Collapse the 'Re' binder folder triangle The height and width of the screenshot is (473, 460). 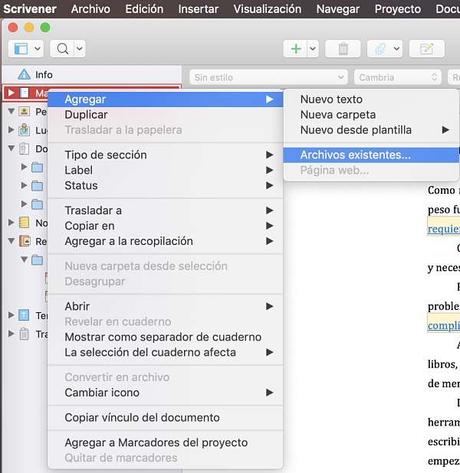point(11,241)
